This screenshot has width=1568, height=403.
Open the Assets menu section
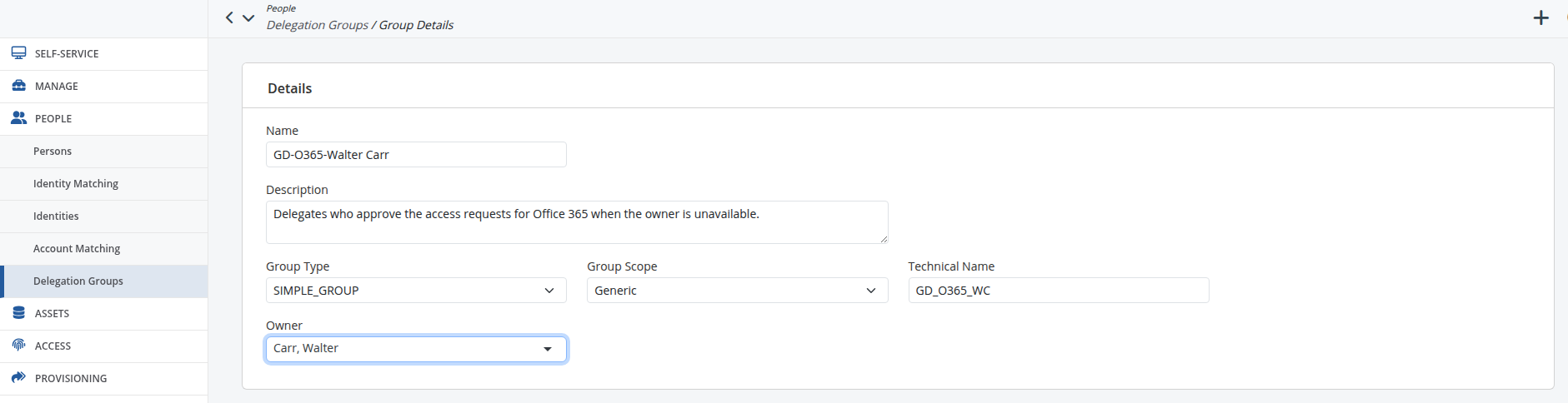point(103,313)
